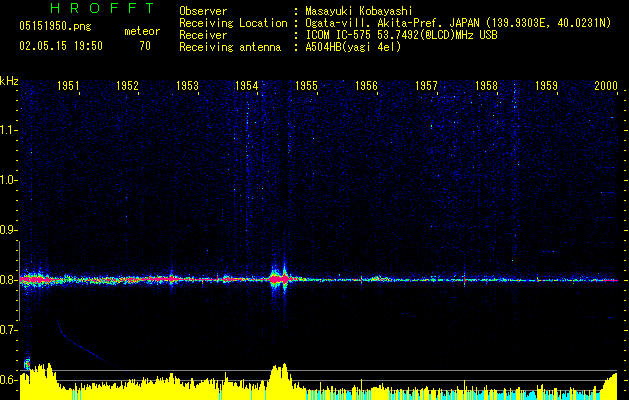Click the 1957 time marker

click(426, 86)
